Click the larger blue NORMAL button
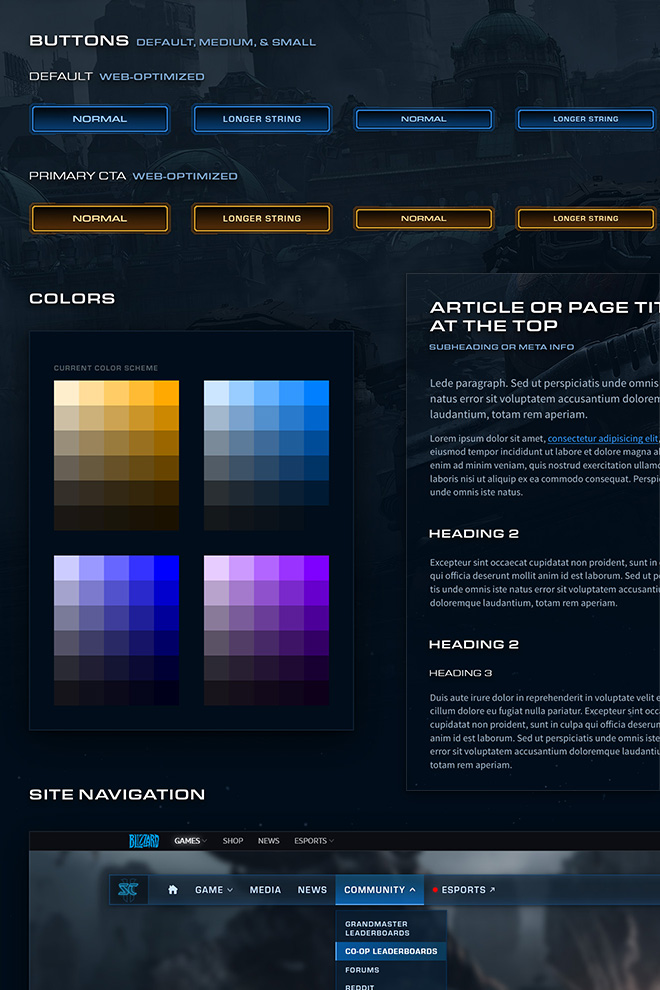Viewport: 660px width, 990px height. (100, 119)
